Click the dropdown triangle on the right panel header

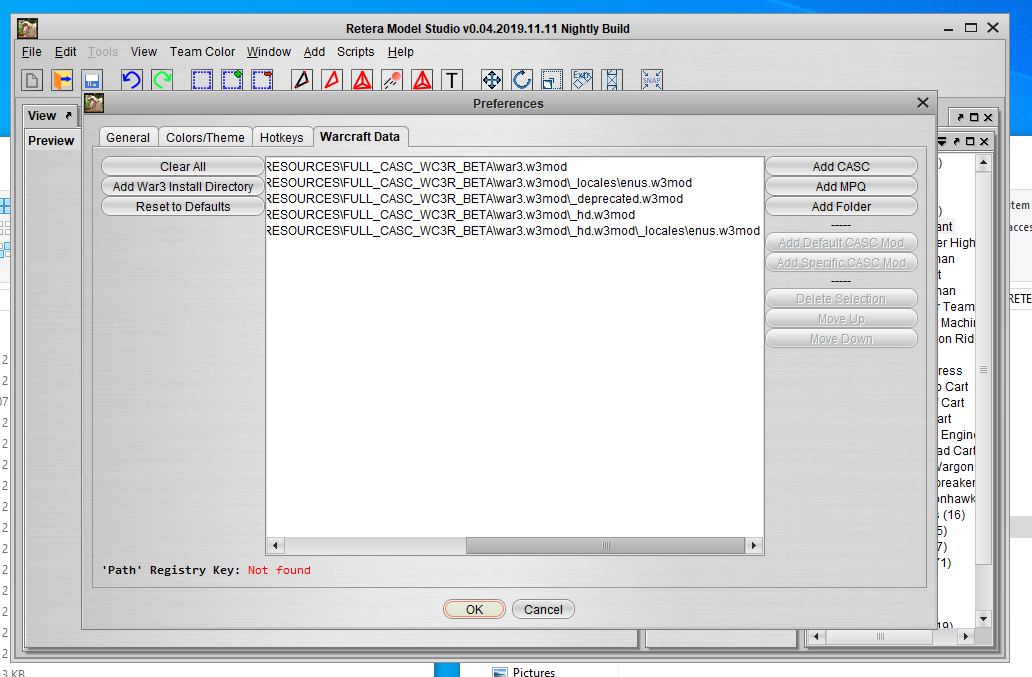click(942, 141)
